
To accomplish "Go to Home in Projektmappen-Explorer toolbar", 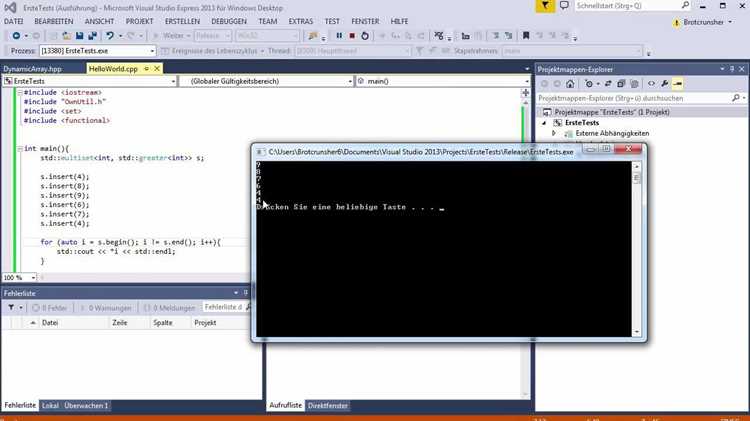I will pyautogui.click(x=570, y=84).
